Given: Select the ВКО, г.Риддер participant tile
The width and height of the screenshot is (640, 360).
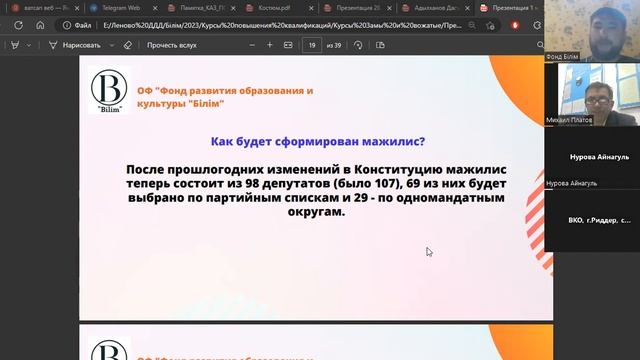Looking at the screenshot, I should pos(592,220).
